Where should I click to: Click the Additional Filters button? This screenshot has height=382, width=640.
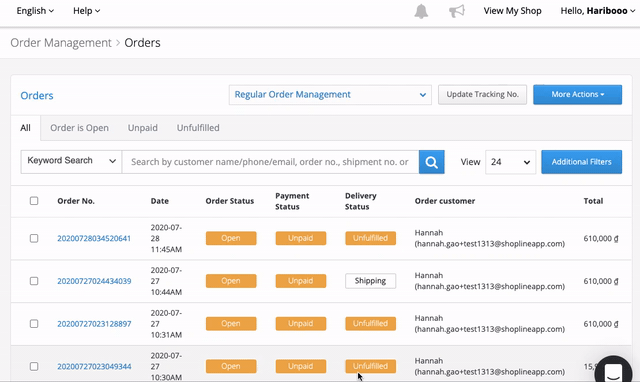(x=582, y=162)
